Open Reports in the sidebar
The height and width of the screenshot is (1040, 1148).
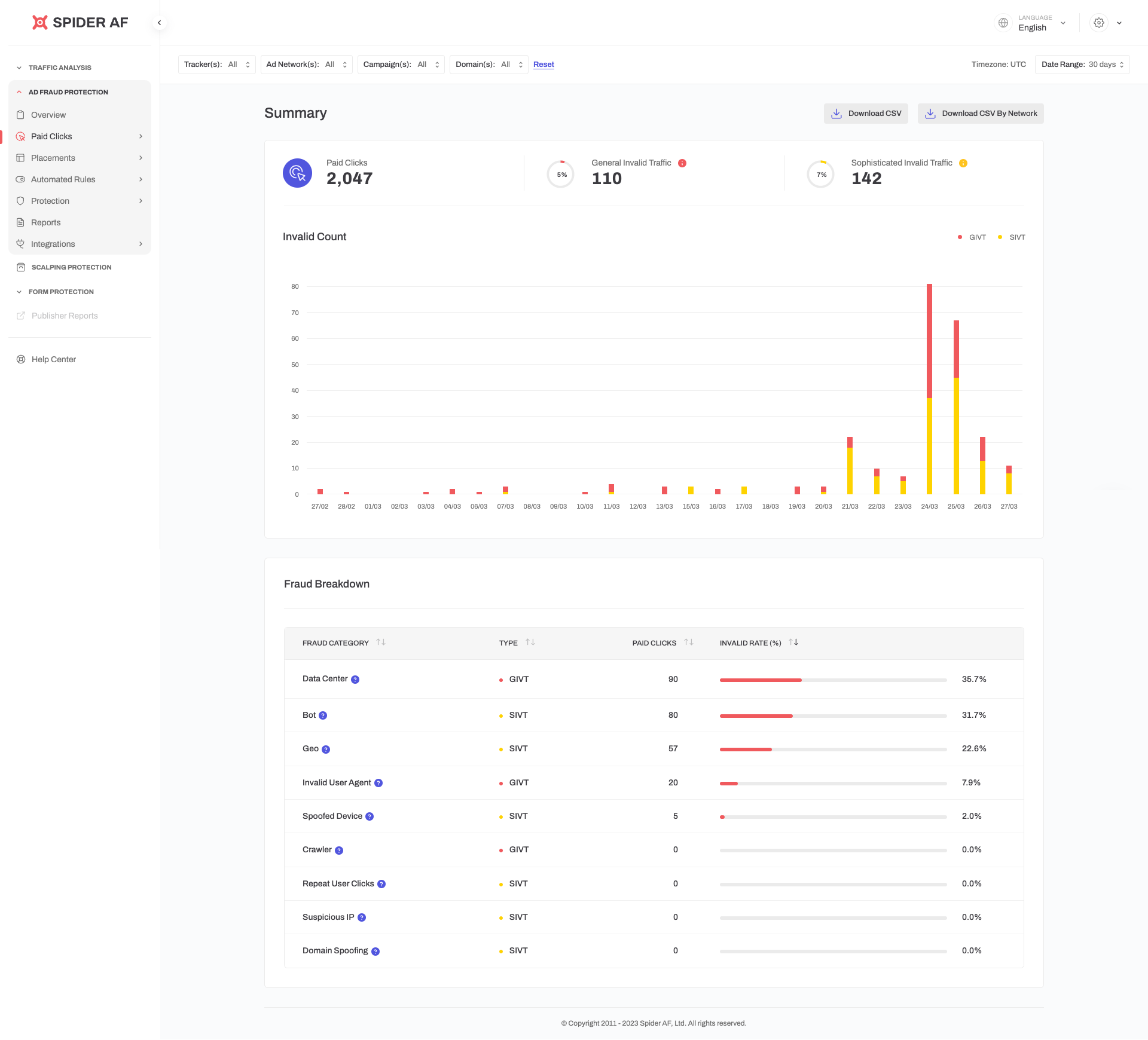point(45,222)
